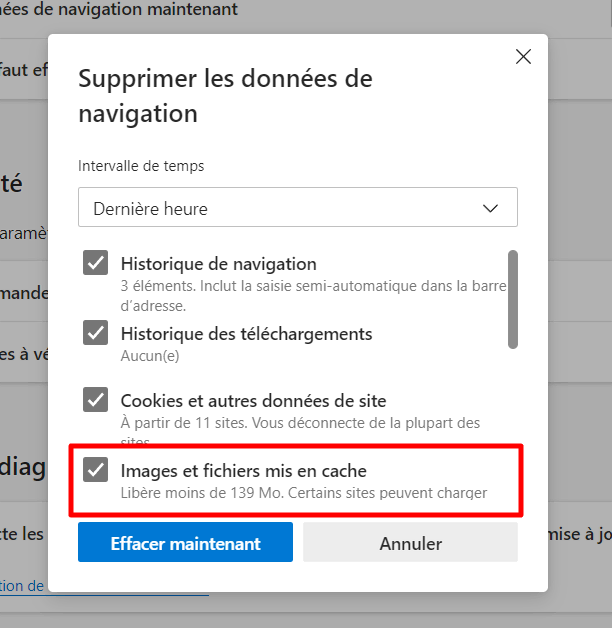Screen dimensions: 612x628
Task: Open the Intervalle de temps dropdown
Action: (x=297, y=208)
